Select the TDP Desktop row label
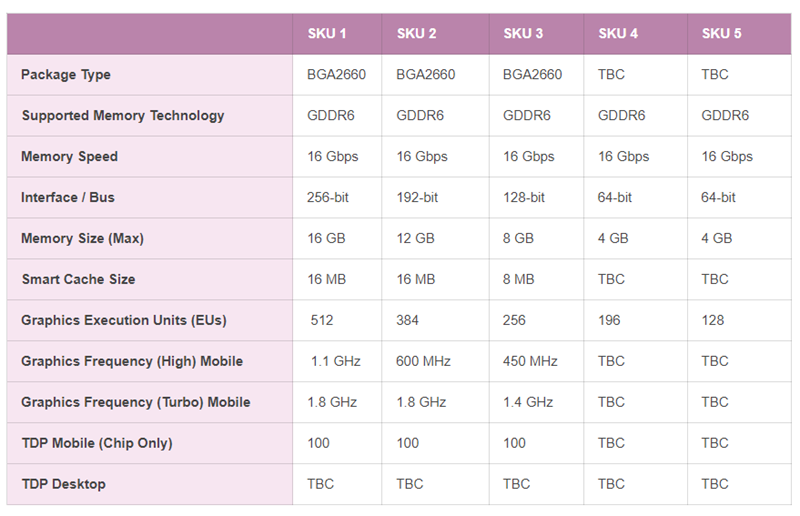800x516 pixels. click(64, 484)
